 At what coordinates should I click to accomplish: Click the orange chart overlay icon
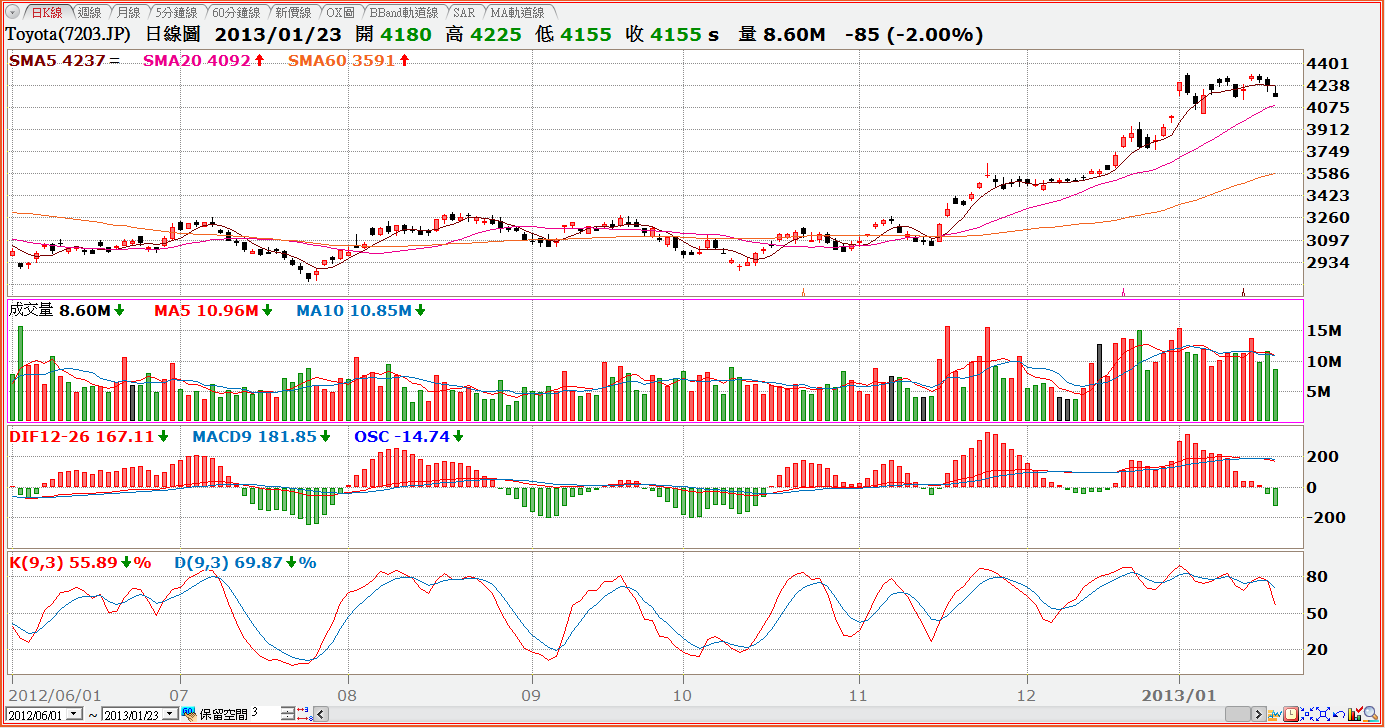point(1275,714)
